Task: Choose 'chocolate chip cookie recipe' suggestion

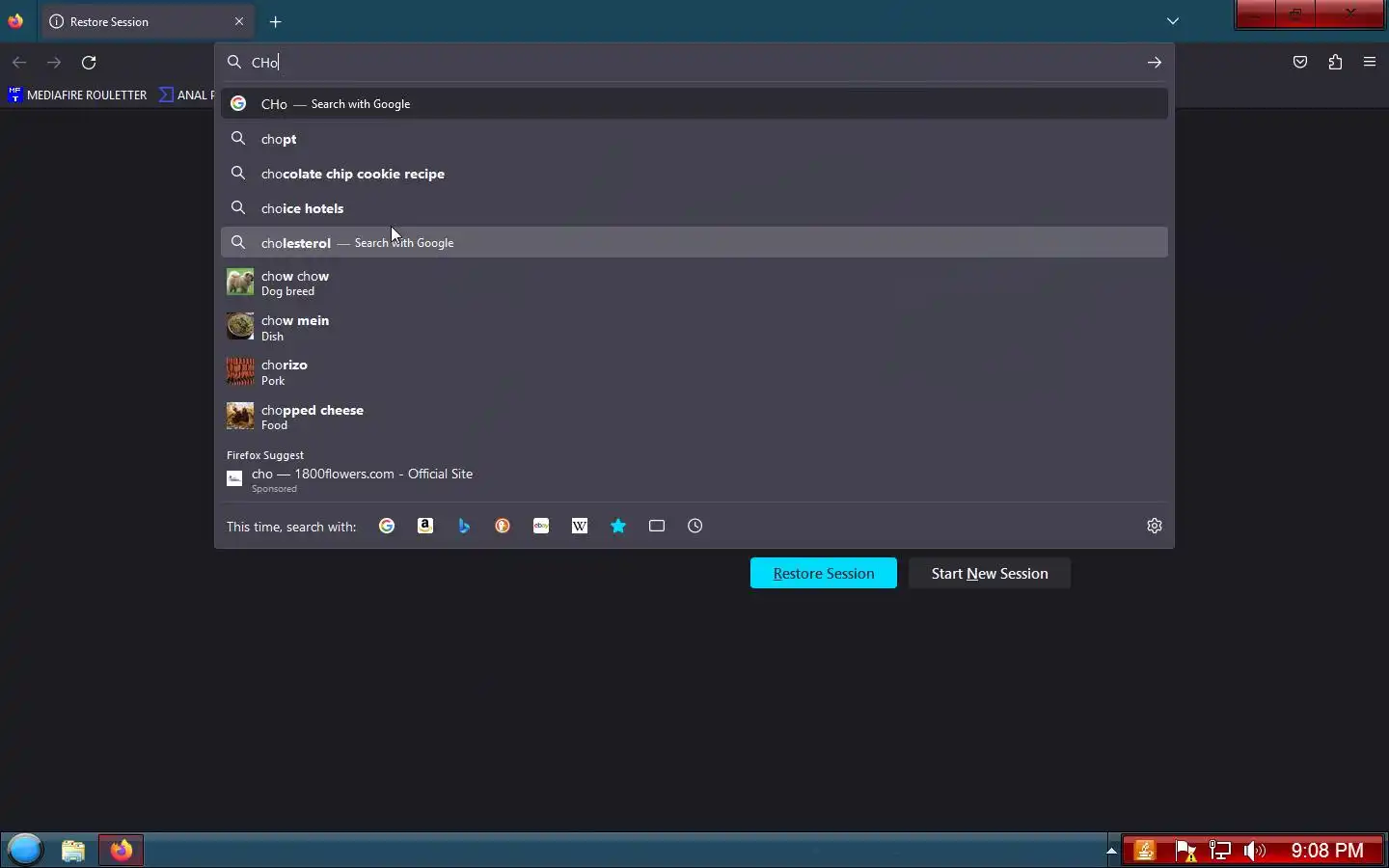Action: [694, 174]
